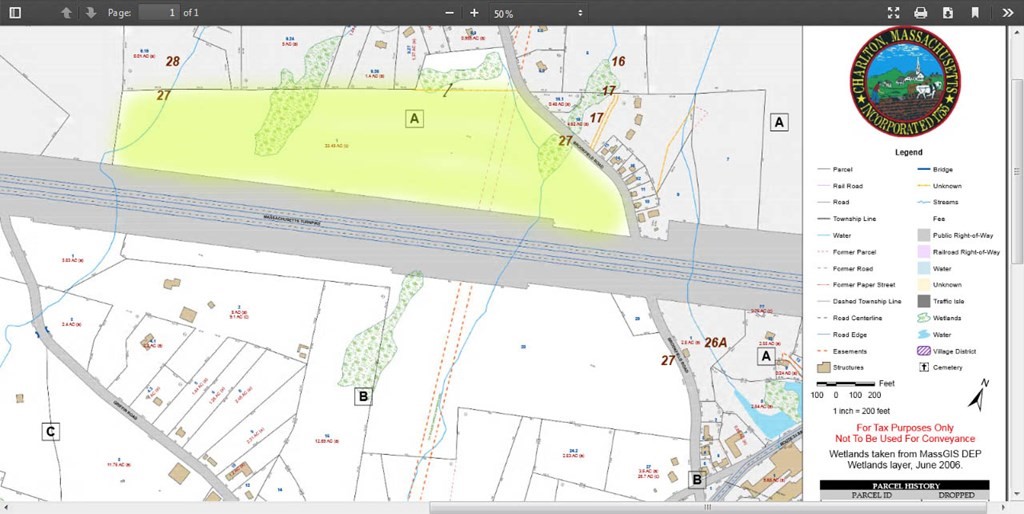The image size is (1024, 514).
Task: Download the PDF file
Action: click(x=947, y=13)
